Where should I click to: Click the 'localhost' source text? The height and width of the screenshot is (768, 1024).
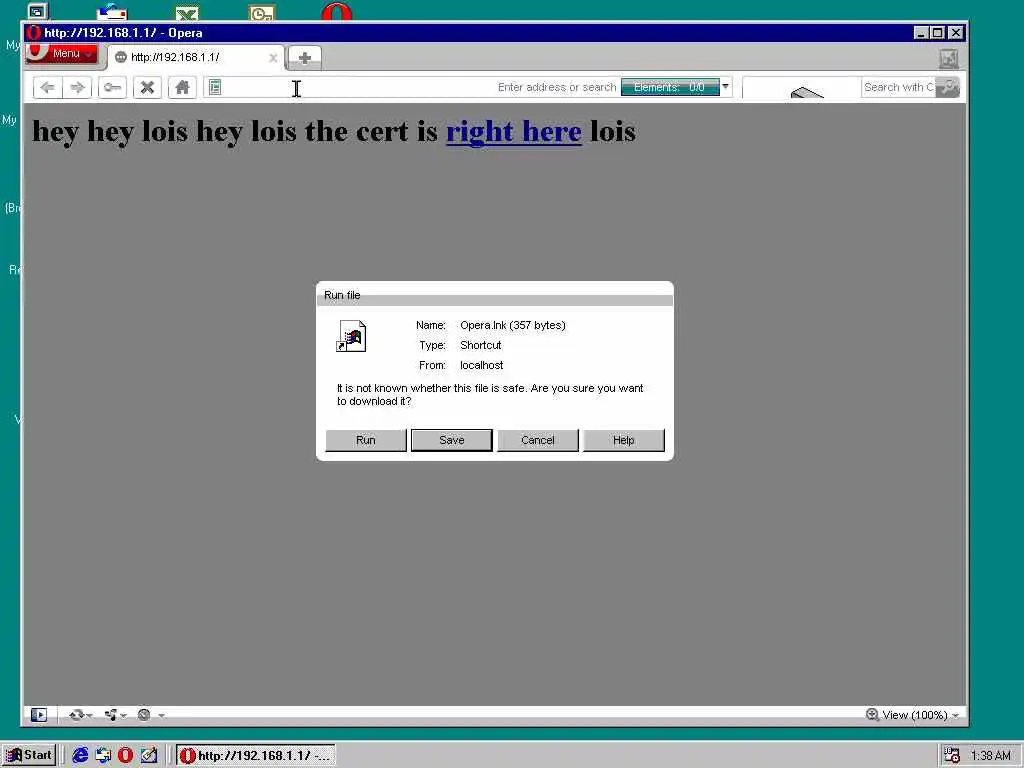pos(481,365)
